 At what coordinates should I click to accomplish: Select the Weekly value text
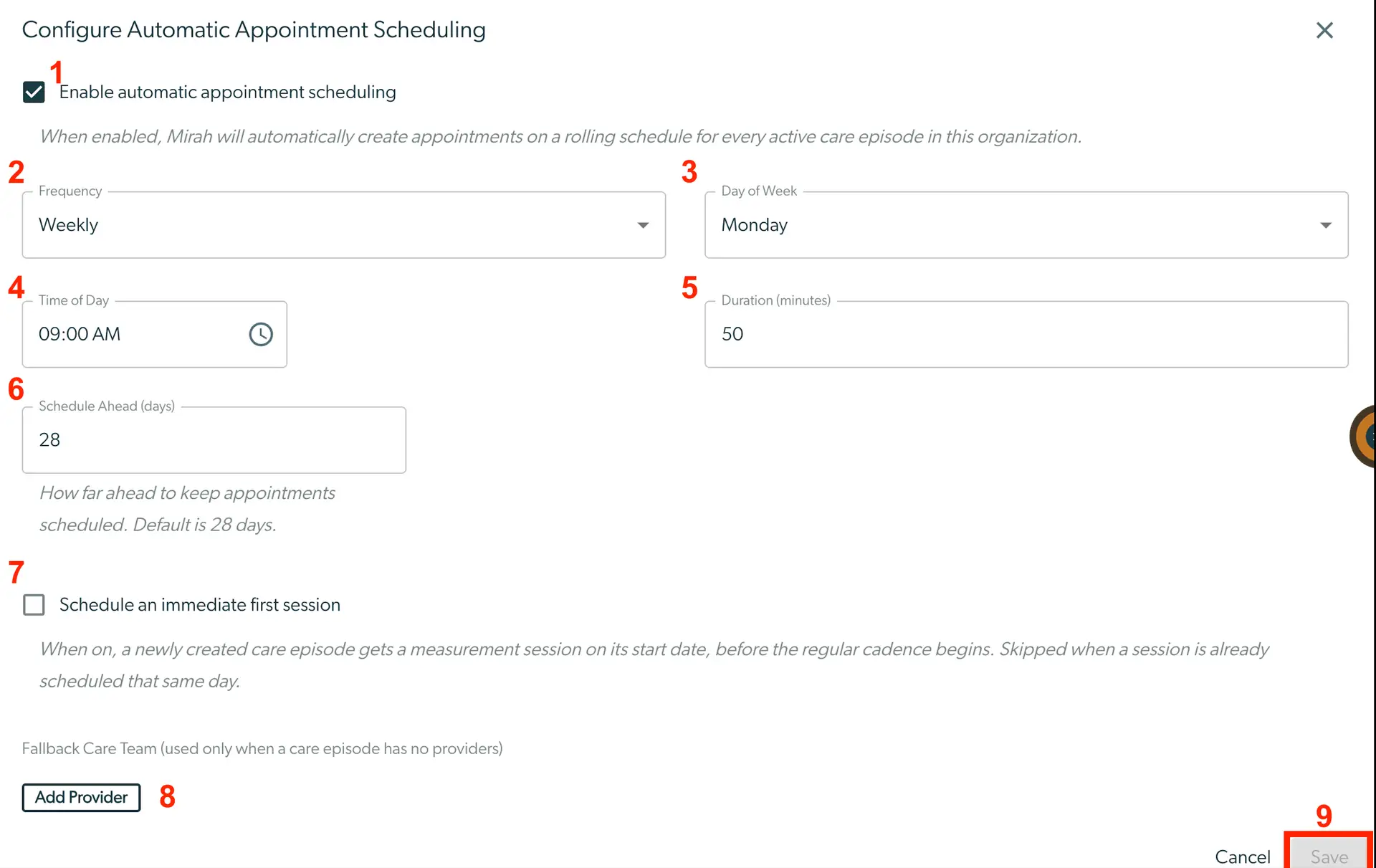[68, 225]
